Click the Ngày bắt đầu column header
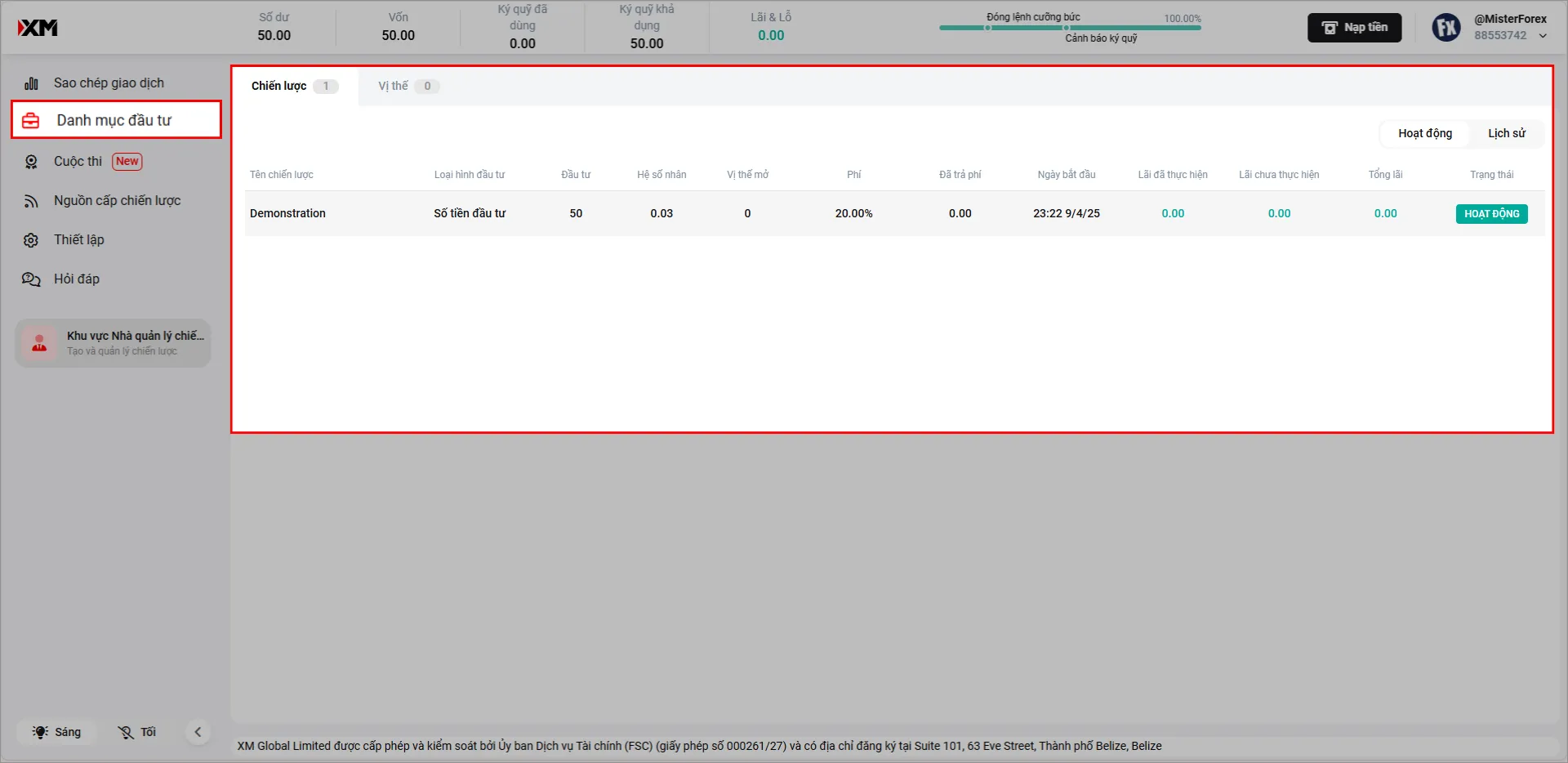The image size is (1568, 763). coord(1067,175)
